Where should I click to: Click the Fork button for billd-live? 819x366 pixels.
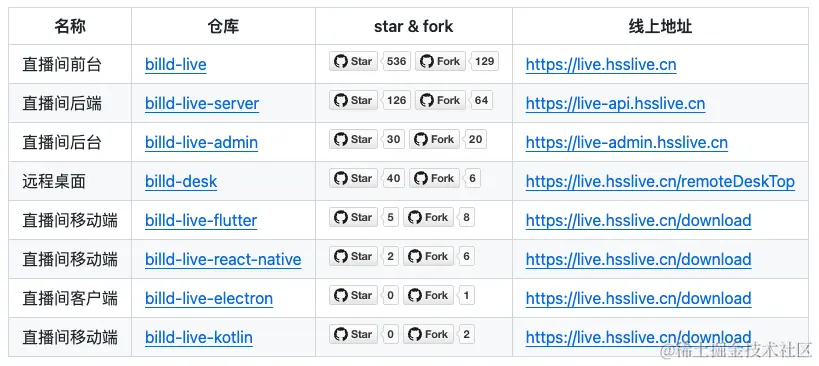441,62
